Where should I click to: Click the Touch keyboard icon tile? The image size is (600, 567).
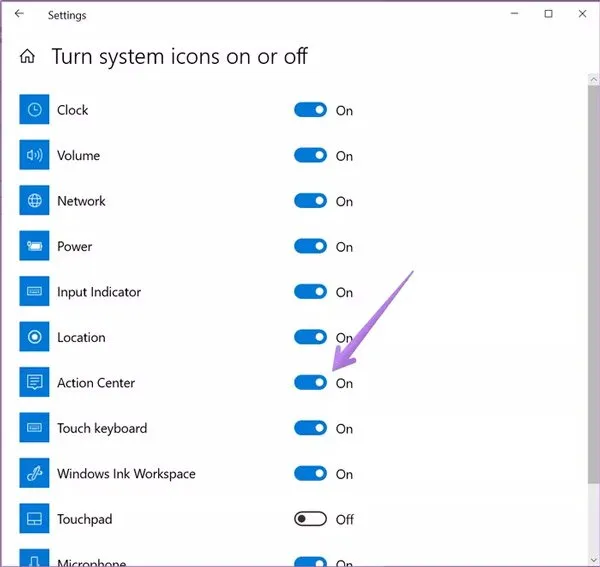click(x=35, y=429)
